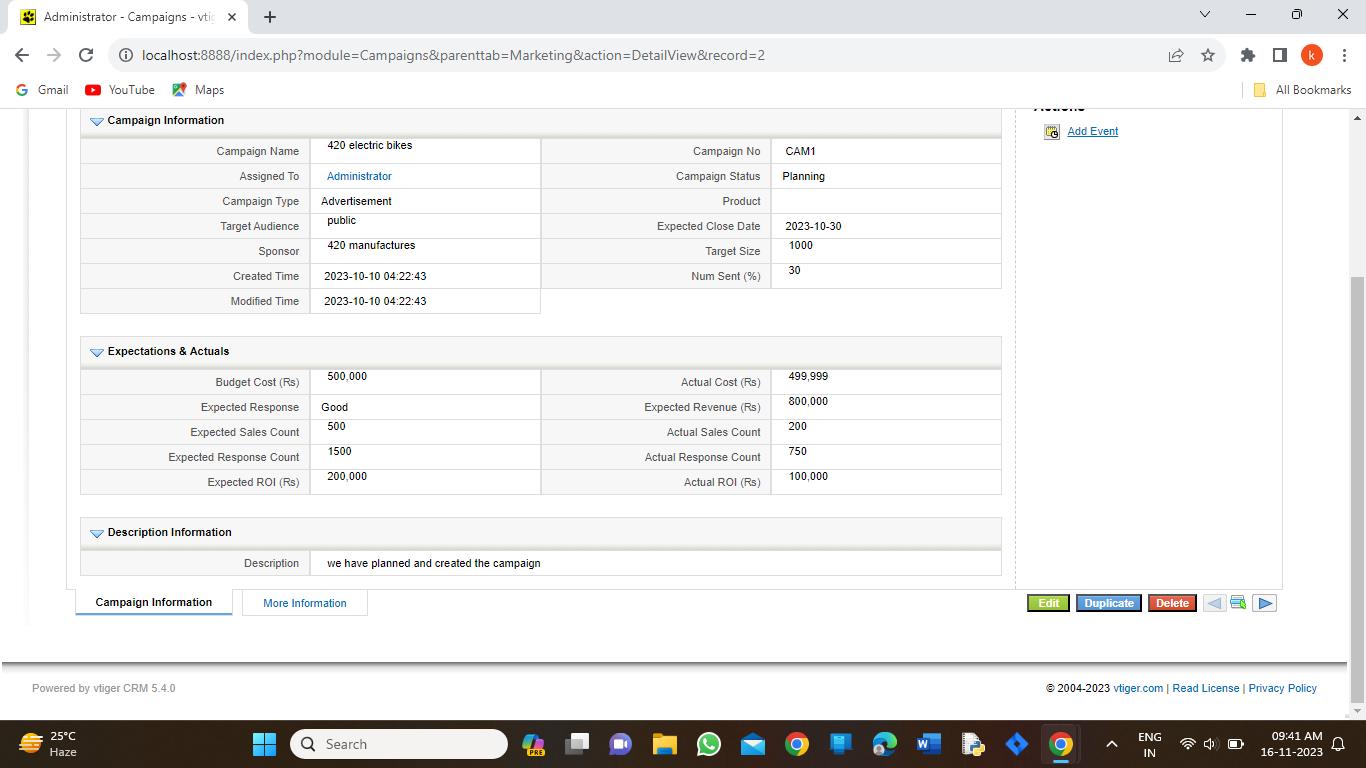The image size is (1366, 768).
Task: Open YouTube from the bookmarks bar
Action: [x=119, y=89]
